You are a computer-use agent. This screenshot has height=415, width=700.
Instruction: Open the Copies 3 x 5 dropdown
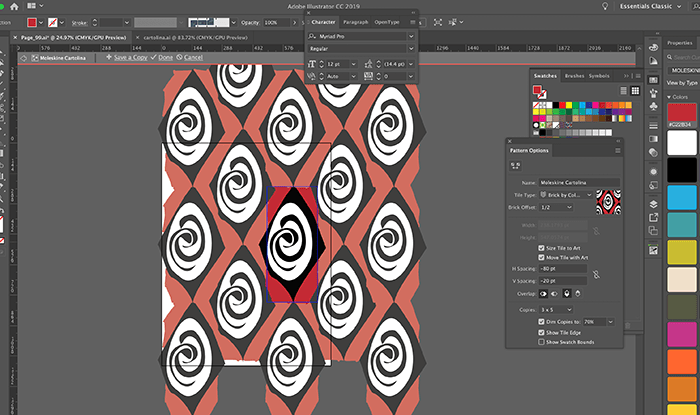click(x=556, y=310)
